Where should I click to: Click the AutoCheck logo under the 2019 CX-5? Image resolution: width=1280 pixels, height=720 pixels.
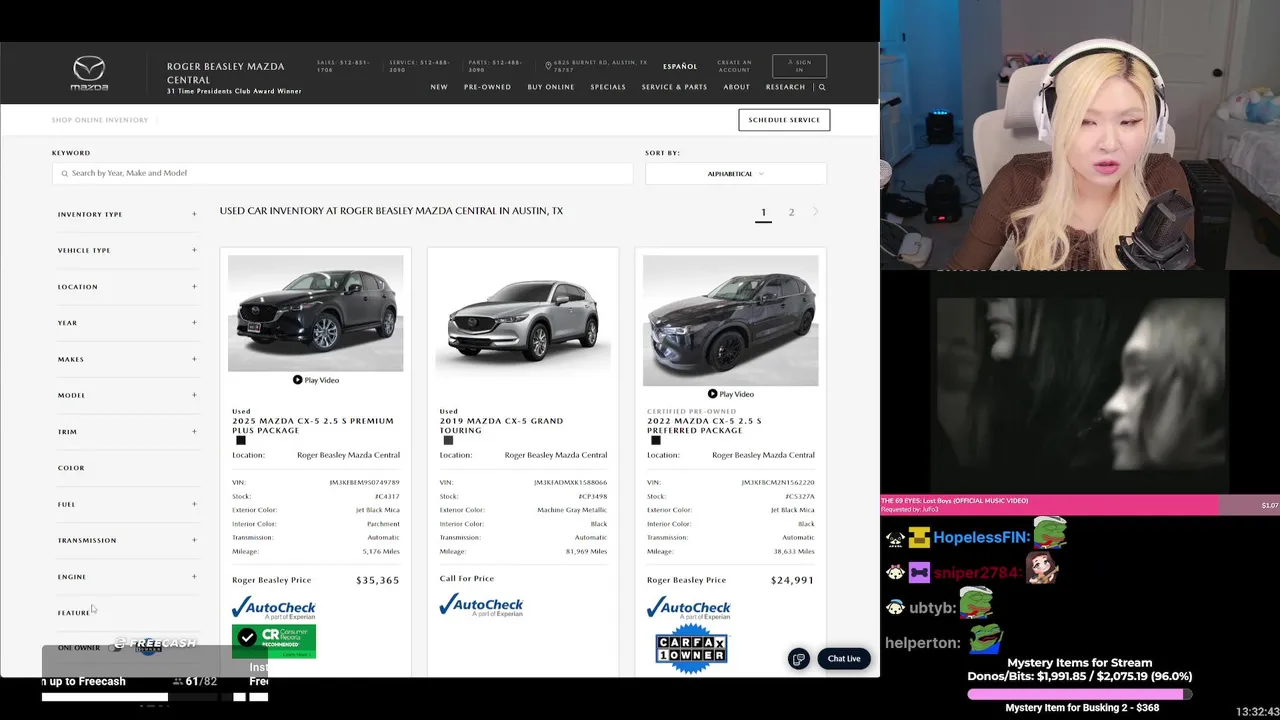(x=481, y=605)
